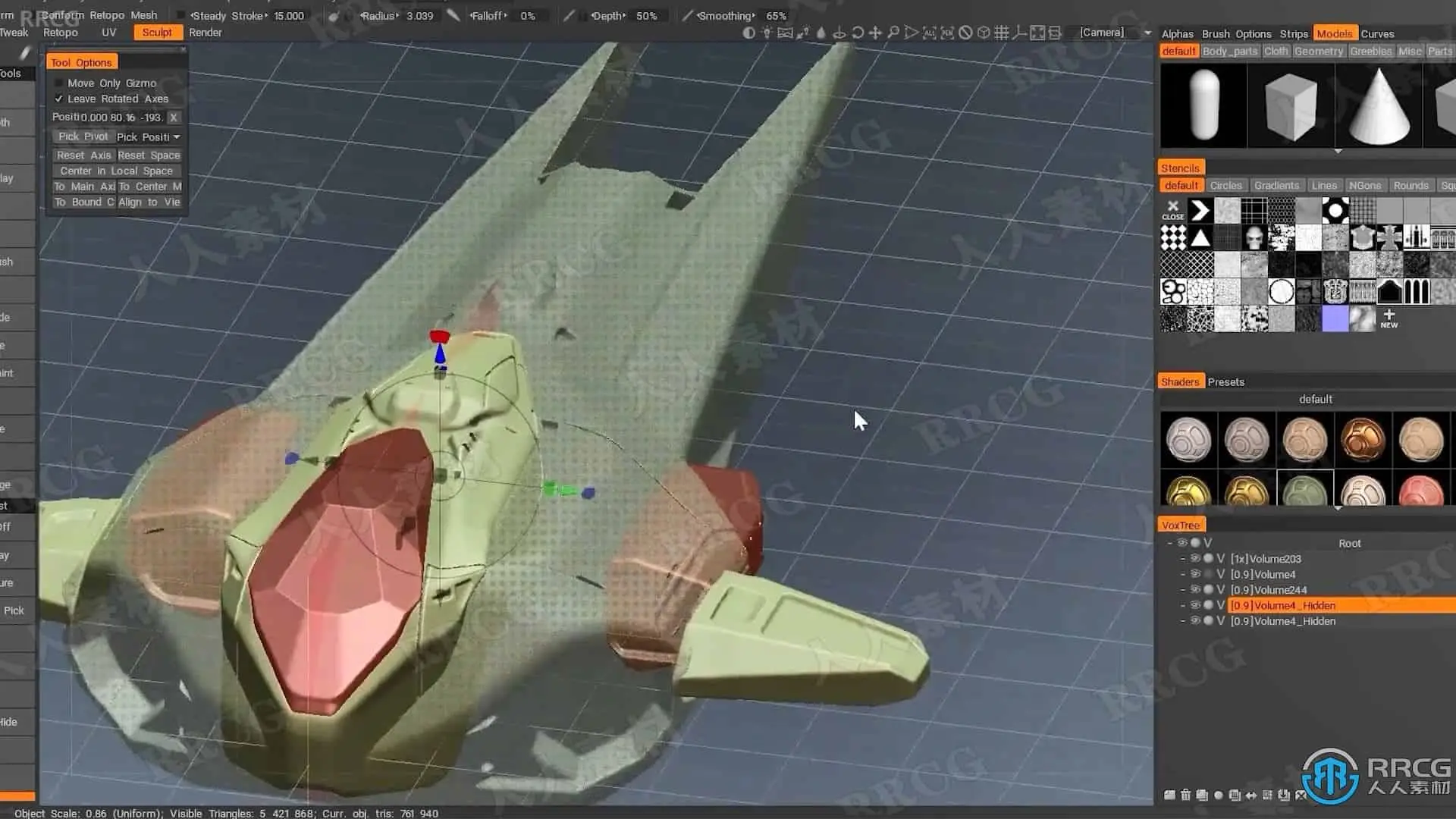Open the Pick Positi dropdown arrow
The height and width of the screenshot is (819, 1456).
pos(177,137)
